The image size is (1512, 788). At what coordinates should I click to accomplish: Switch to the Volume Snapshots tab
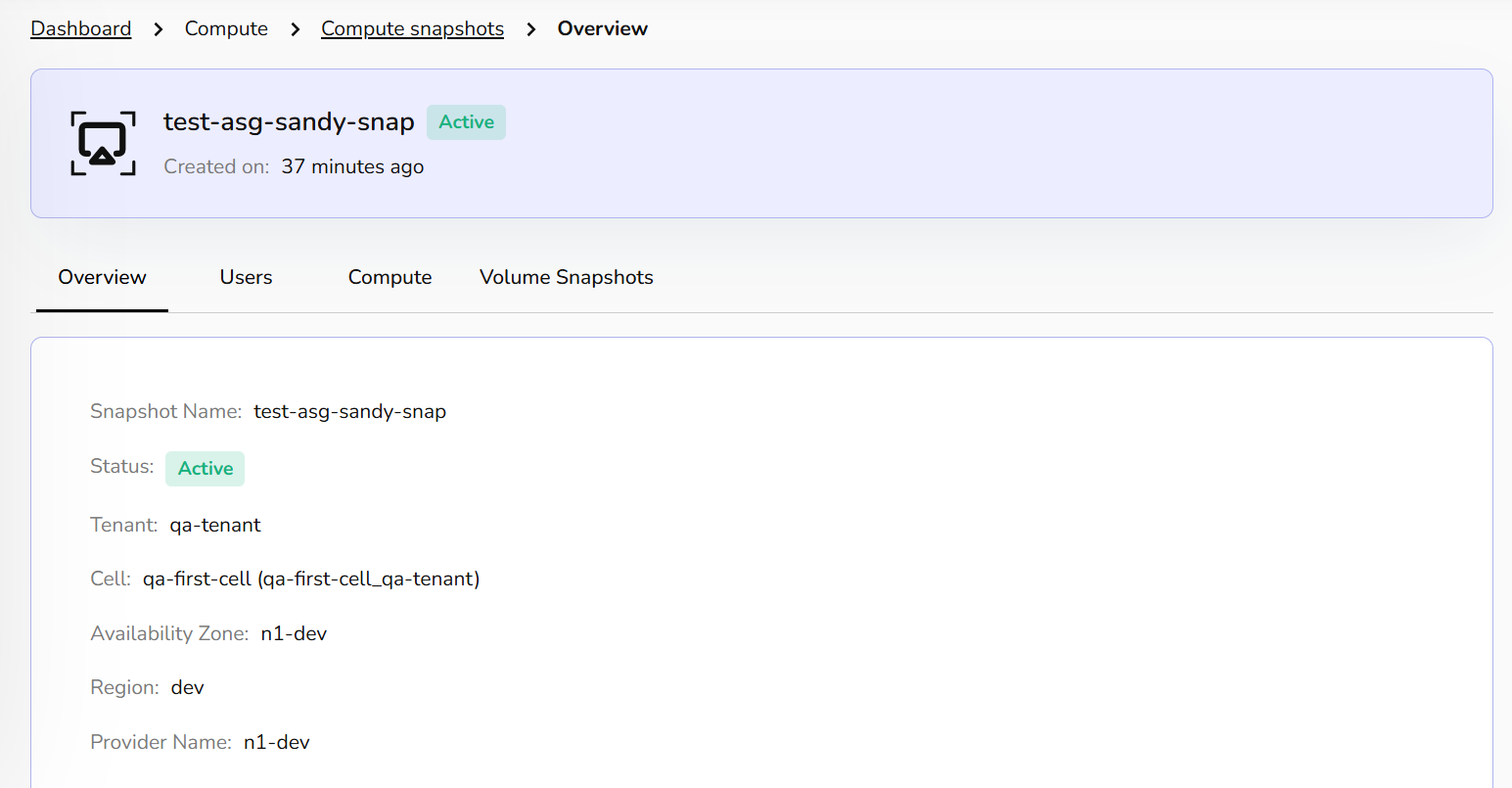pos(566,277)
